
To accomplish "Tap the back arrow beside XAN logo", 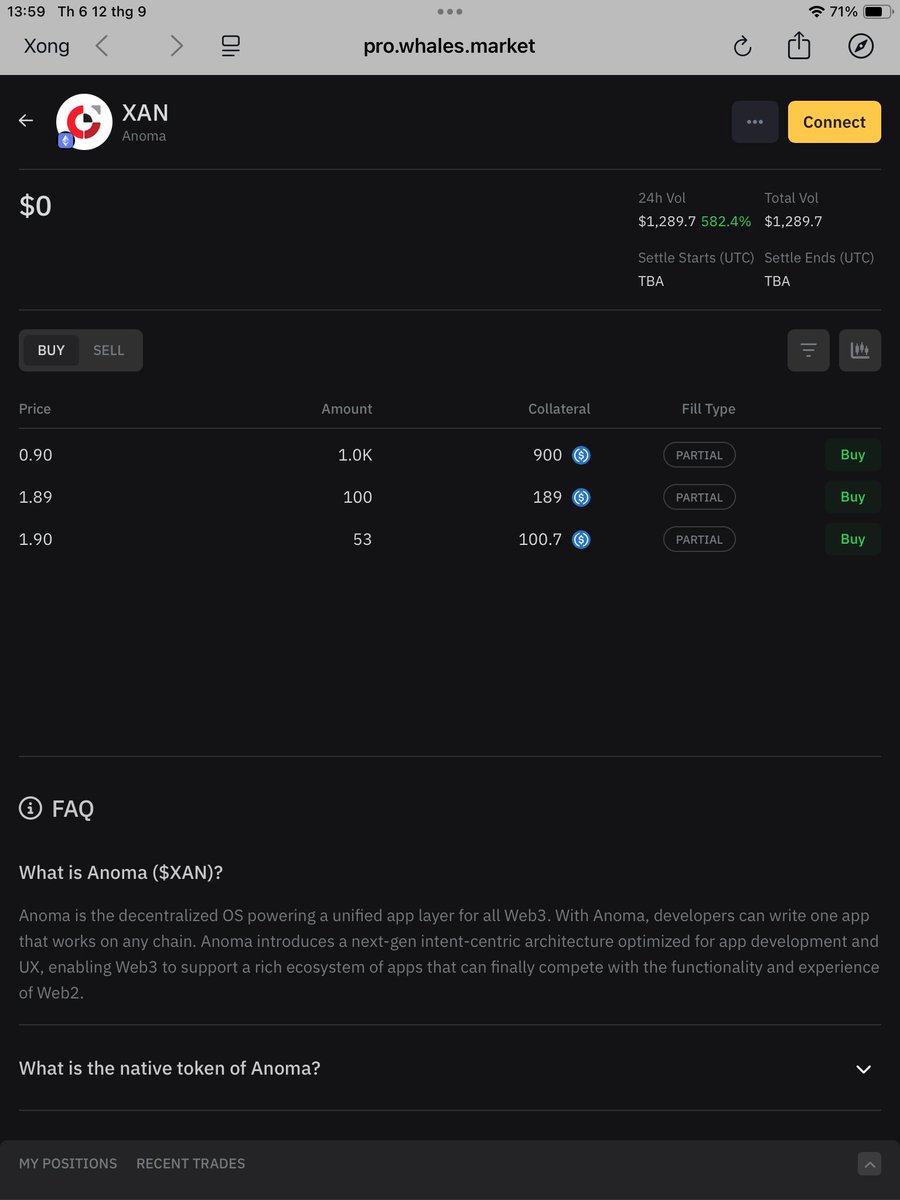I will (x=26, y=121).
